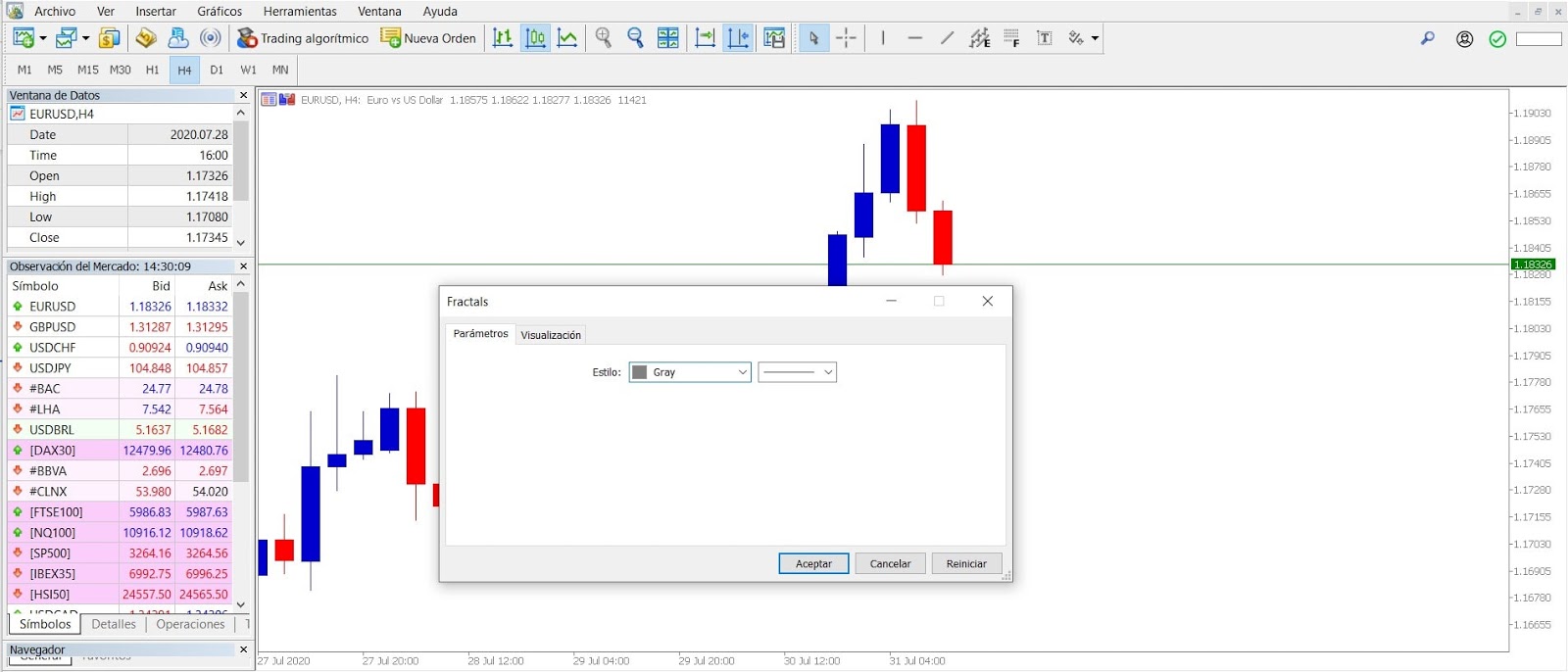Click the Cancelar button

pos(890,563)
